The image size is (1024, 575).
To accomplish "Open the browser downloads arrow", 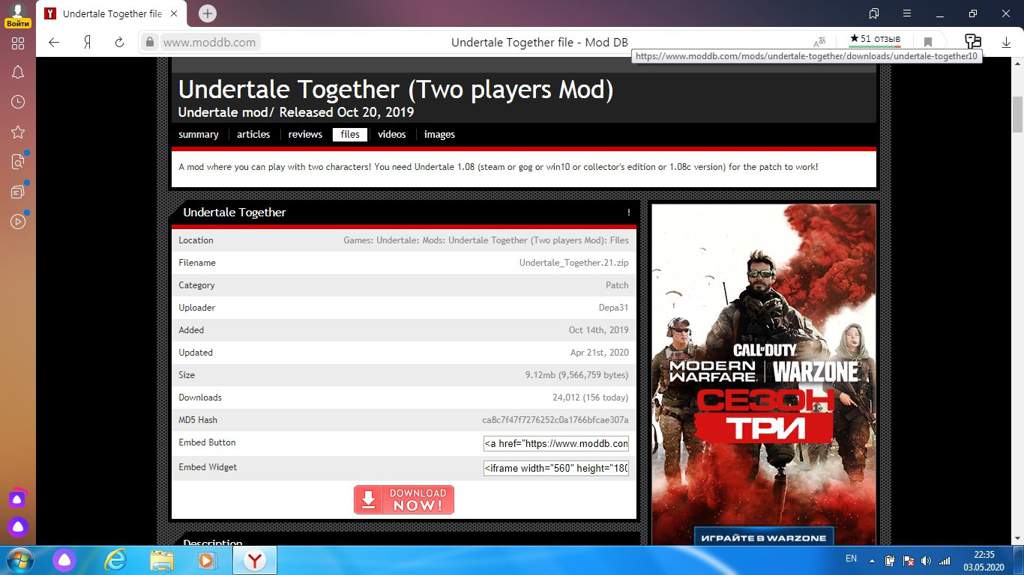I will tap(1006, 42).
